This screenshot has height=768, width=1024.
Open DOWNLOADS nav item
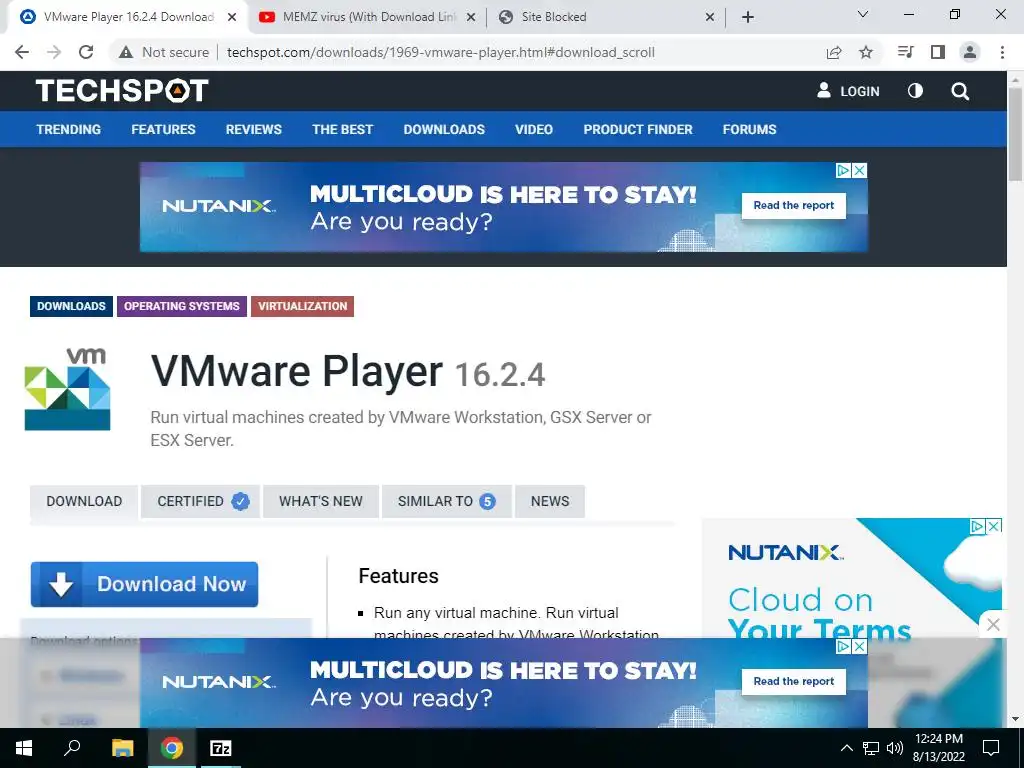pos(444,129)
